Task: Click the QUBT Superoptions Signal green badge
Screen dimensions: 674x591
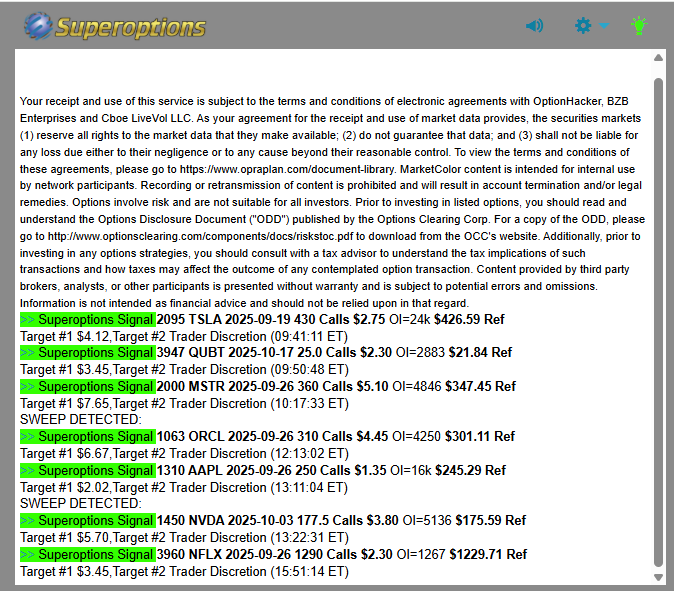Action: (x=87, y=352)
